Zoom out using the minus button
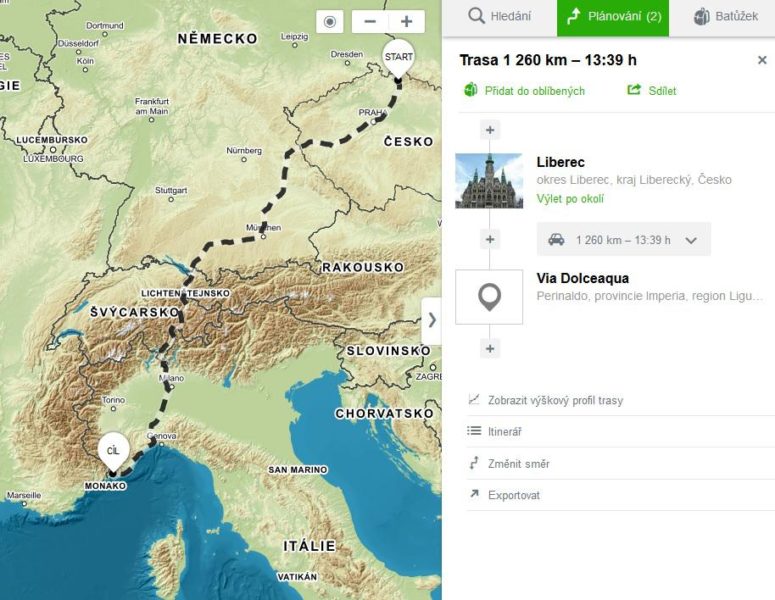Screen dimensions: 775x600 [x=370, y=22]
